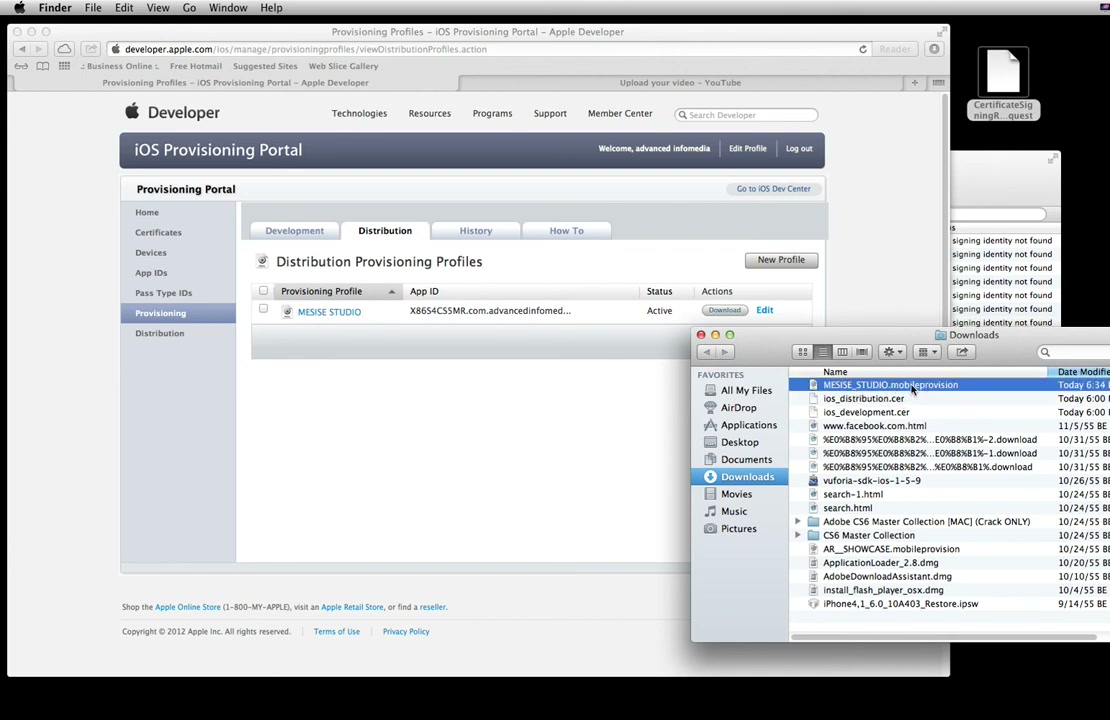
Task: Switch to Upload your video YouTube tab
Action: point(680,83)
